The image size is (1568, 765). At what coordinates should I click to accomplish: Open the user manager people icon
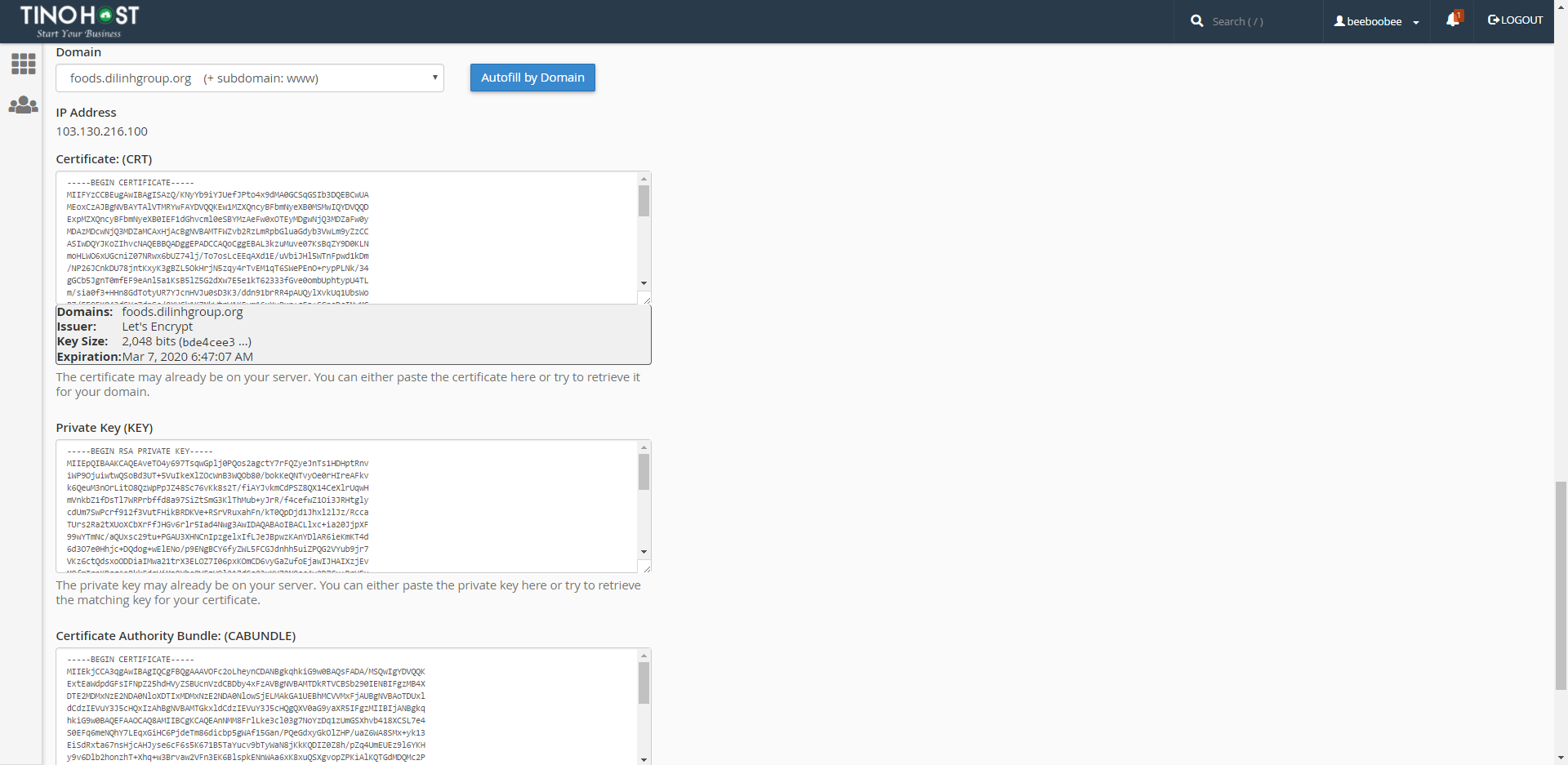click(x=23, y=105)
